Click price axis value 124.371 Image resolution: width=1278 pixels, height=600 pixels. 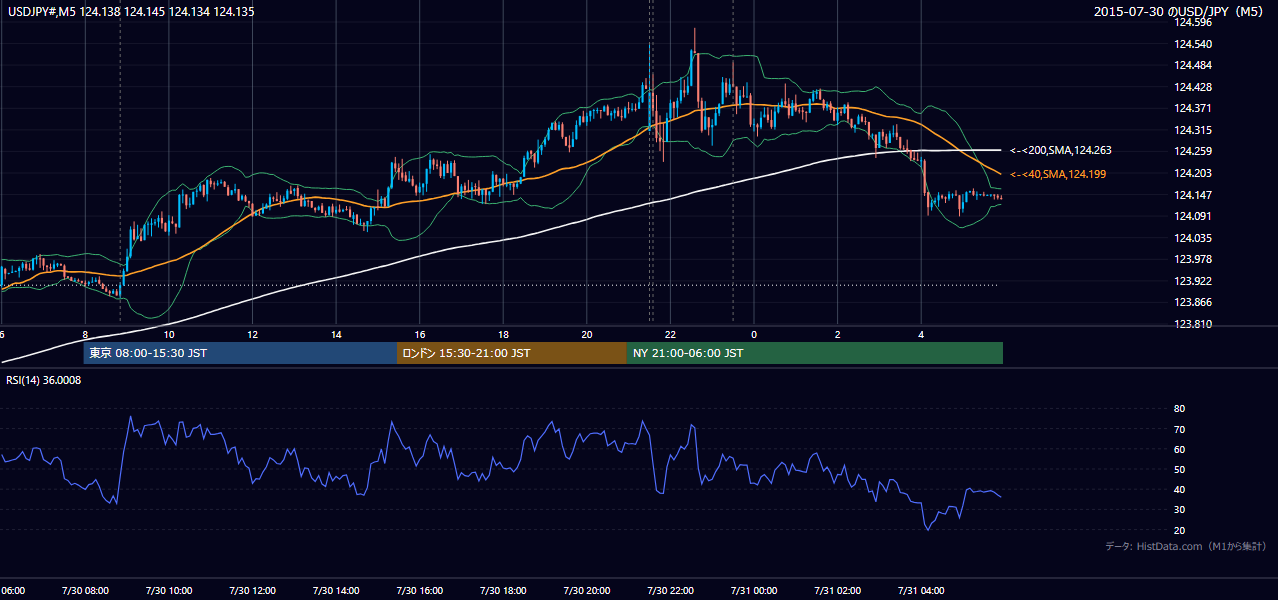pyautogui.click(x=1194, y=108)
